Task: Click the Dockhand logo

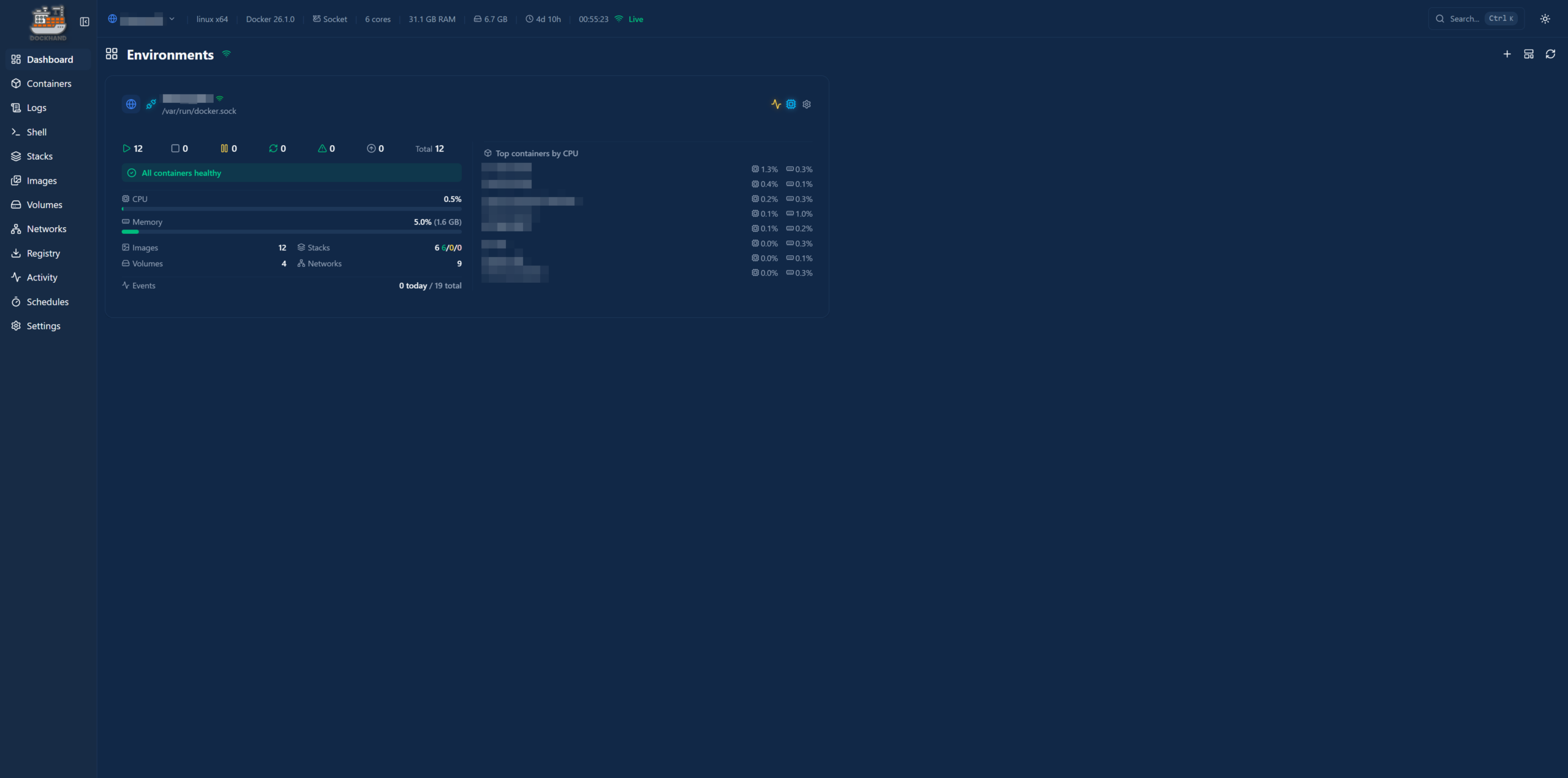Action: pyautogui.click(x=48, y=23)
